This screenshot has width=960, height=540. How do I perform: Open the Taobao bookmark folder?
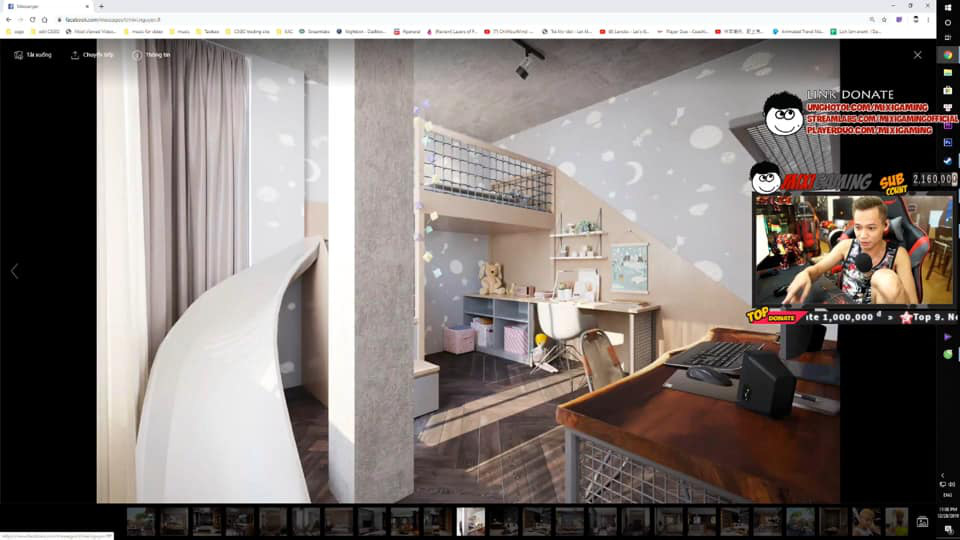point(208,31)
